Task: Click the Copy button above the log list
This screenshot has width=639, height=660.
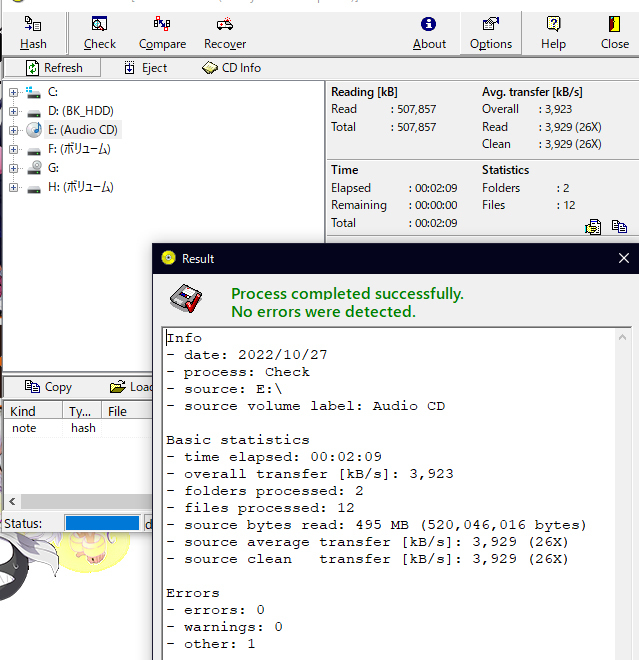Action: click(47, 387)
